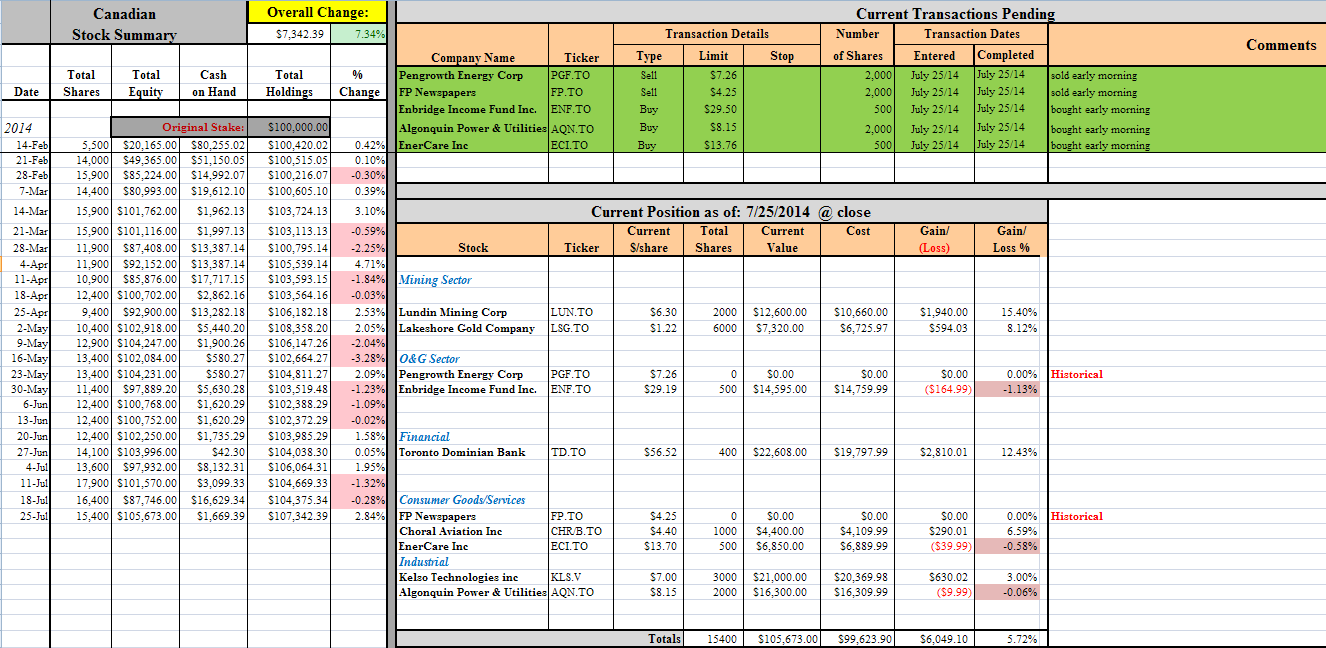Click the "Current Position as of: 7/25/2014" heading
This screenshot has width=1326, height=648.
(730, 212)
